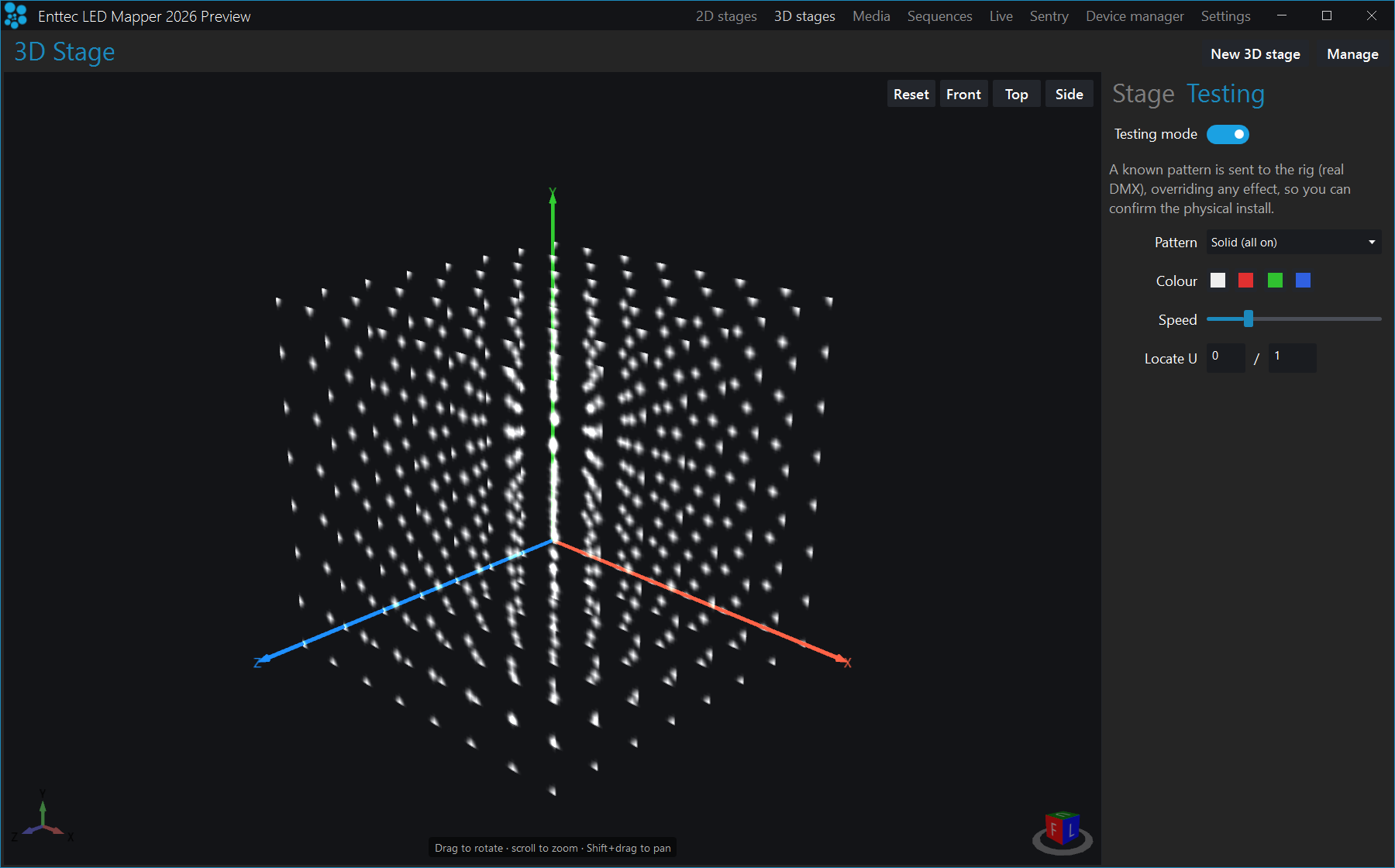Click the red X axis endpoint label
The width and height of the screenshot is (1395, 868).
click(x=848, y=663)
